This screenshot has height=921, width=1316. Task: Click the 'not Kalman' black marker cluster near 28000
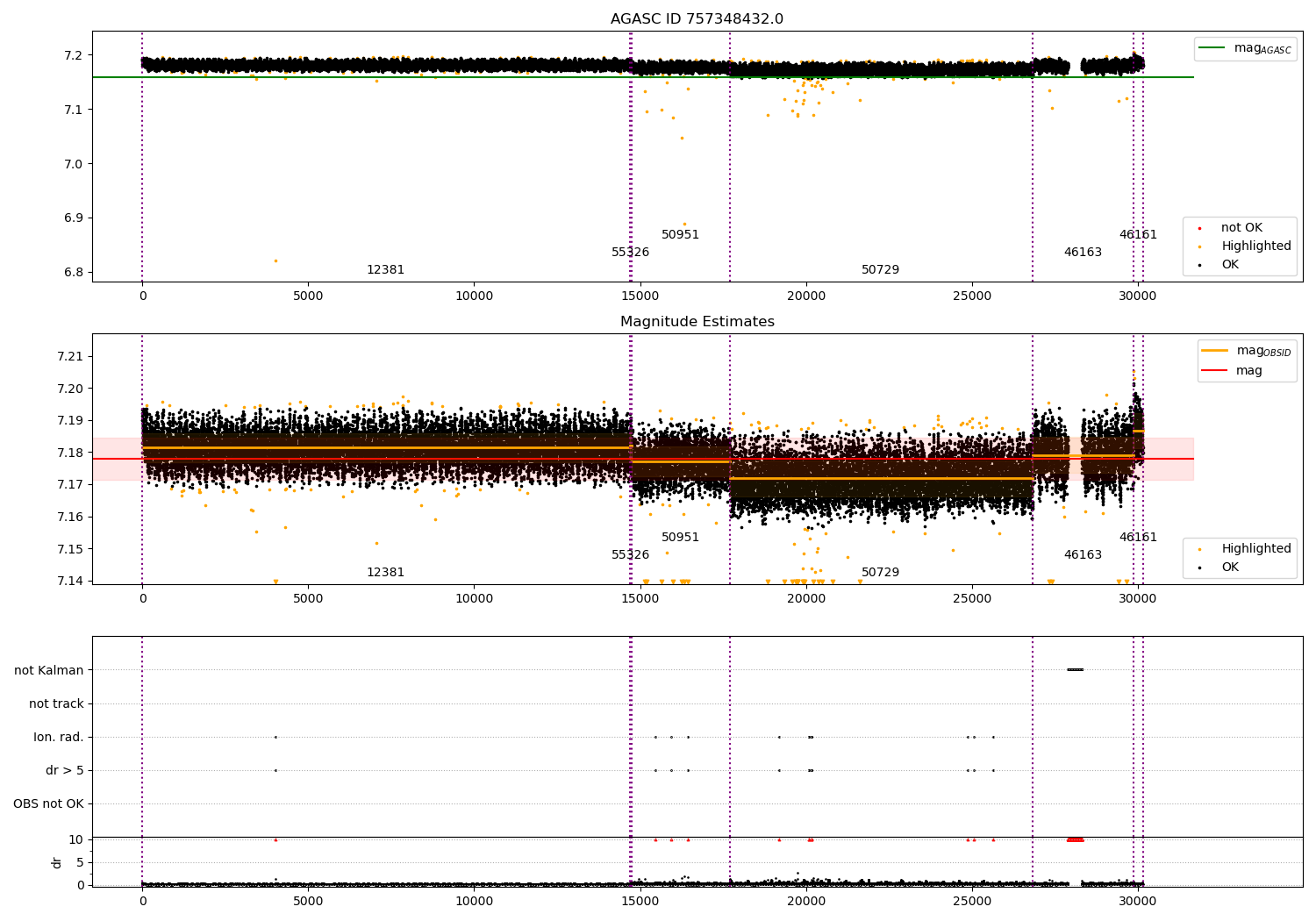pyautogui.click(x=1076, y=670)
